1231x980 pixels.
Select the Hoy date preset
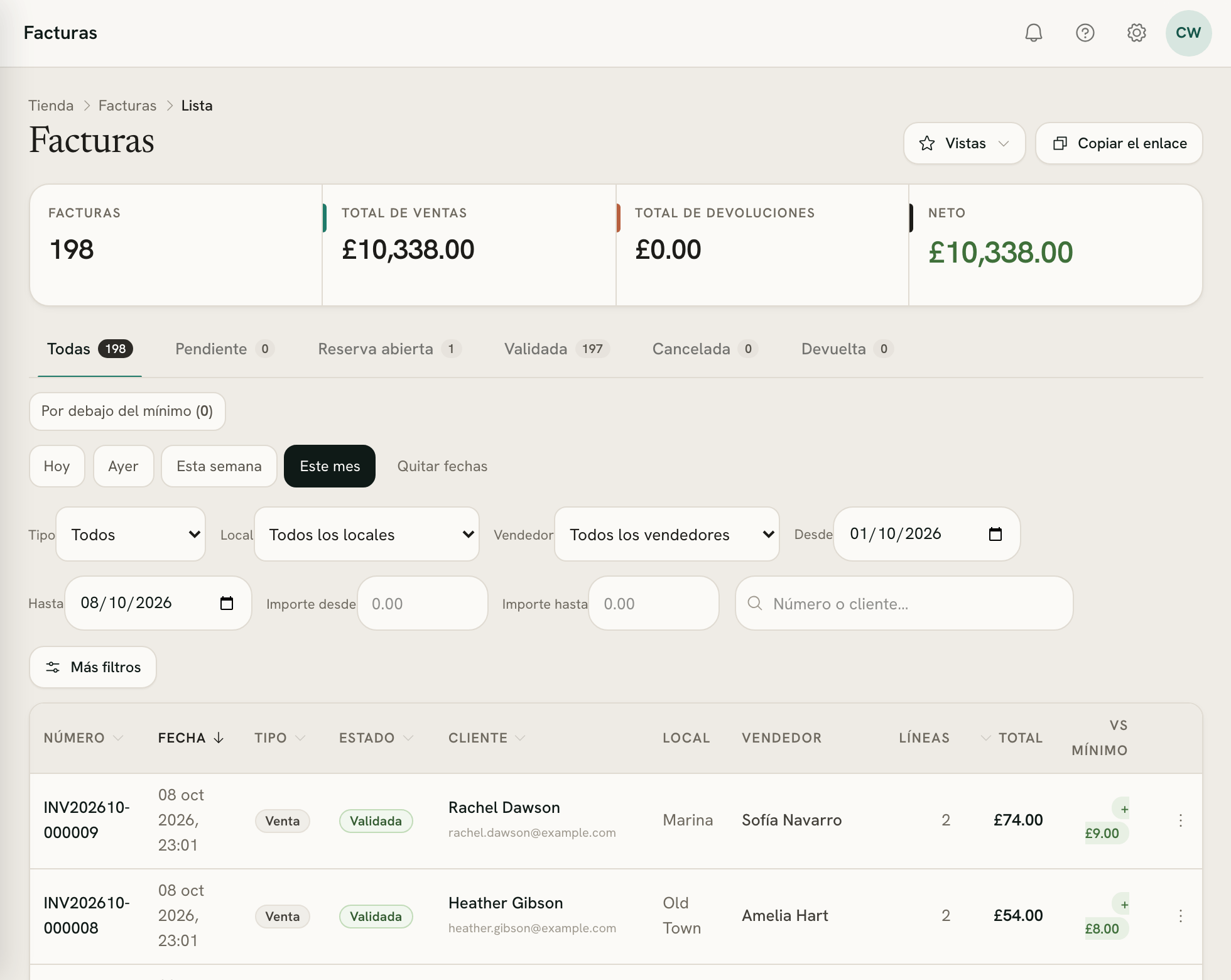click(57, 466)
